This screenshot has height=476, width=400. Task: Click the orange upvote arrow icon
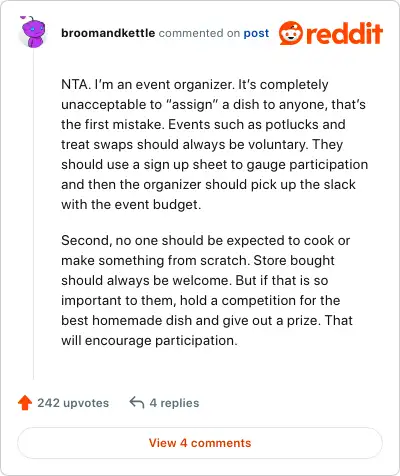click(x=25, y=402)
